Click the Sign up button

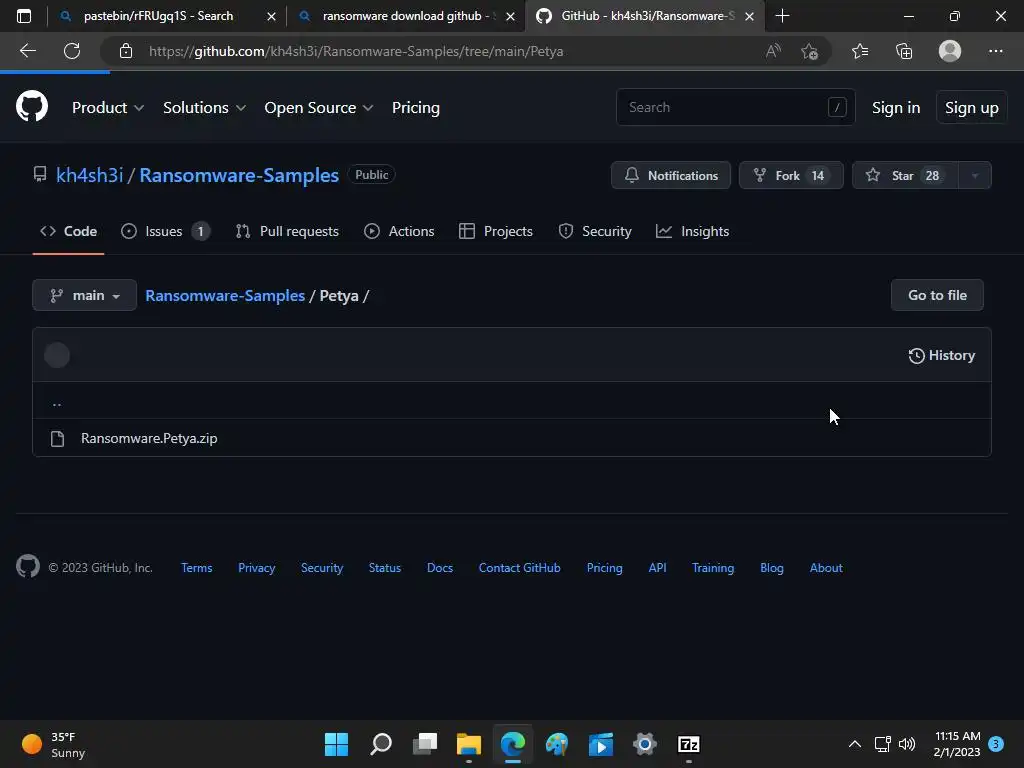[x=972, y=108]
